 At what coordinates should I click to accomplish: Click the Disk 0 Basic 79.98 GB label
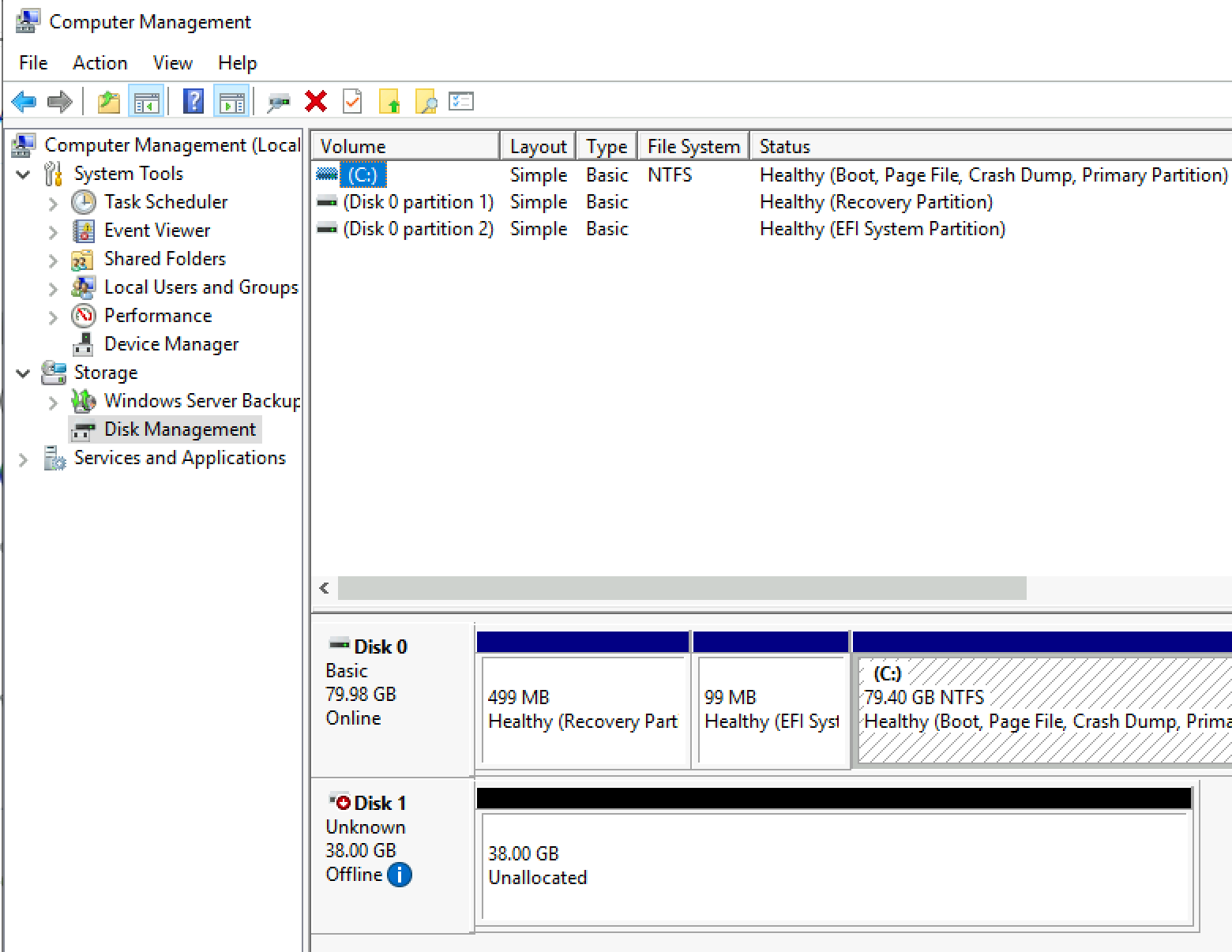[393, 698]
